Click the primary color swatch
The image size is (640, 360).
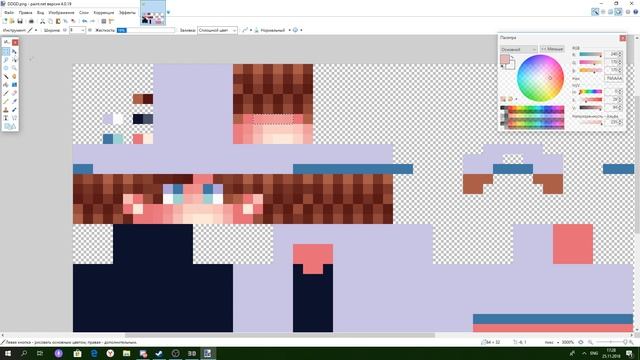505,59
